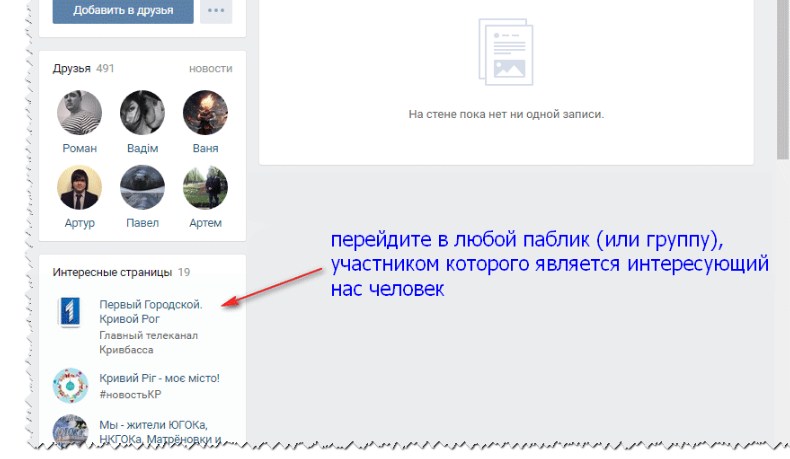Click the interesting pages count '19'
The width and height of the screenshot is (790, 459).
[184, 272]
